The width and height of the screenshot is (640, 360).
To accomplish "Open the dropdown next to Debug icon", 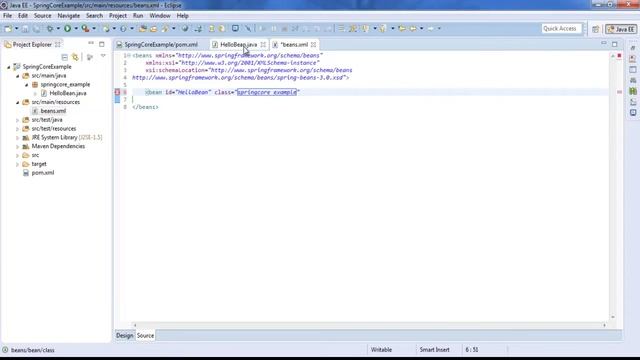I will (x=58, y=29).
